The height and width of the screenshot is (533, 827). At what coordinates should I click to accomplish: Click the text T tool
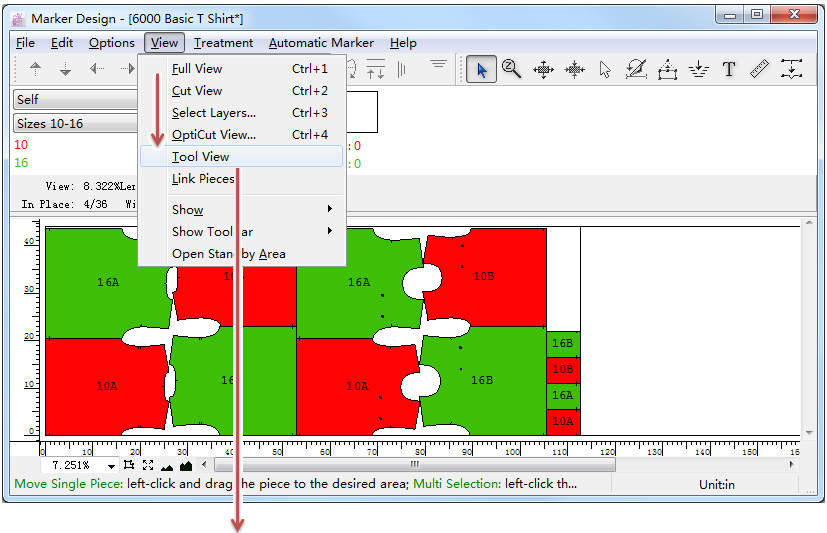tap(729, 69)
